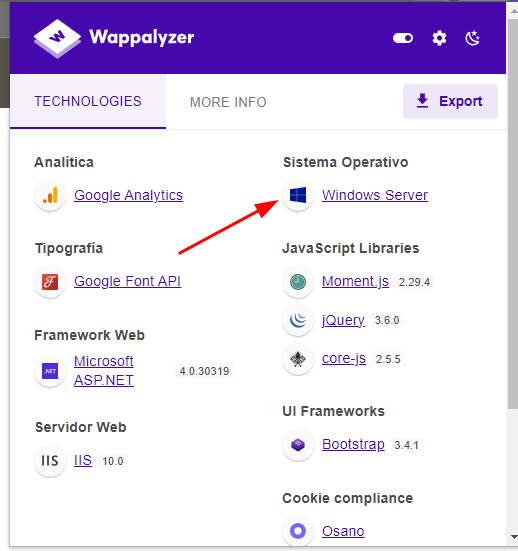Click the Microsoft ASP.NET .NET icon
This screenshot has height=551, width=518.
(50, 371)
